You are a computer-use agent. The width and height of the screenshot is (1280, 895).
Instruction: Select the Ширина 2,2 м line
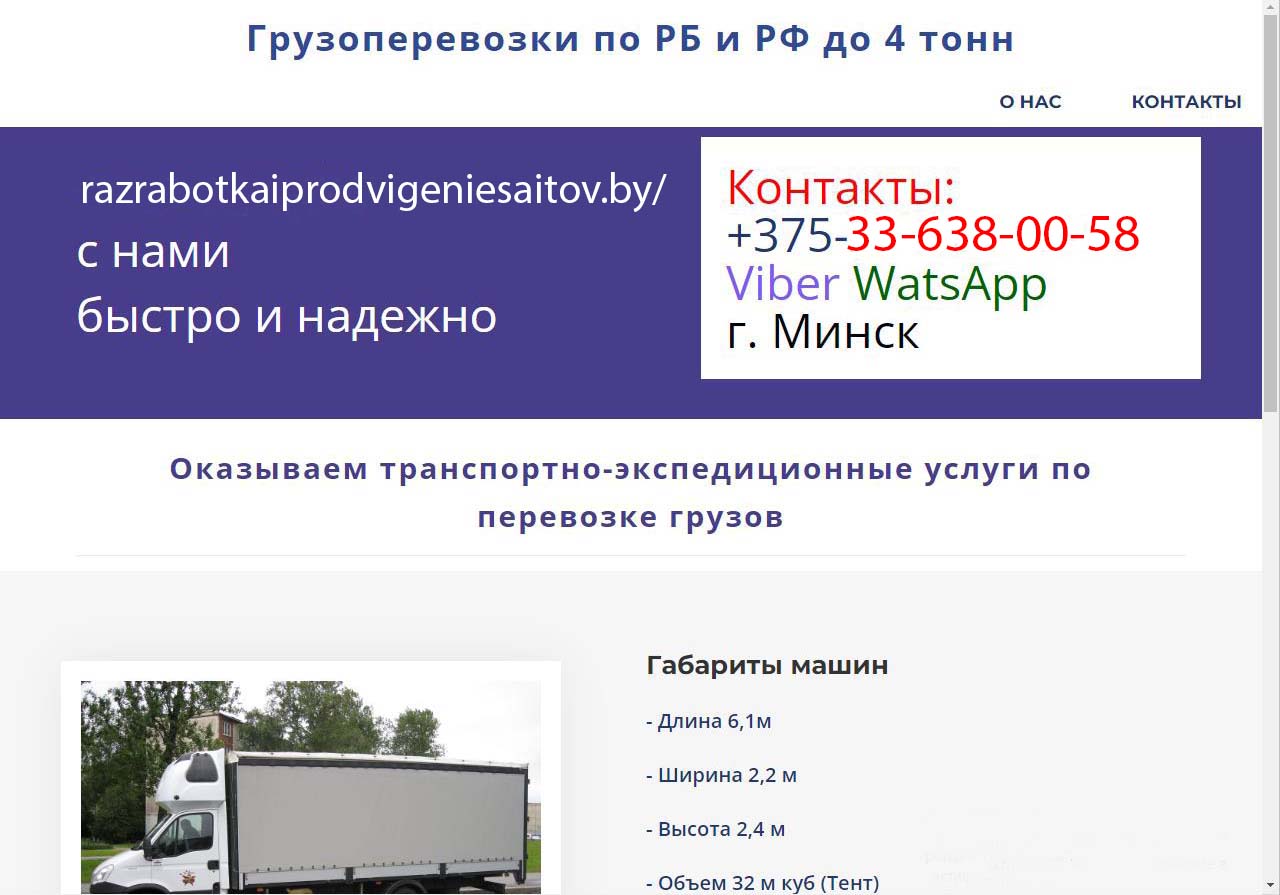coord(721,775)
